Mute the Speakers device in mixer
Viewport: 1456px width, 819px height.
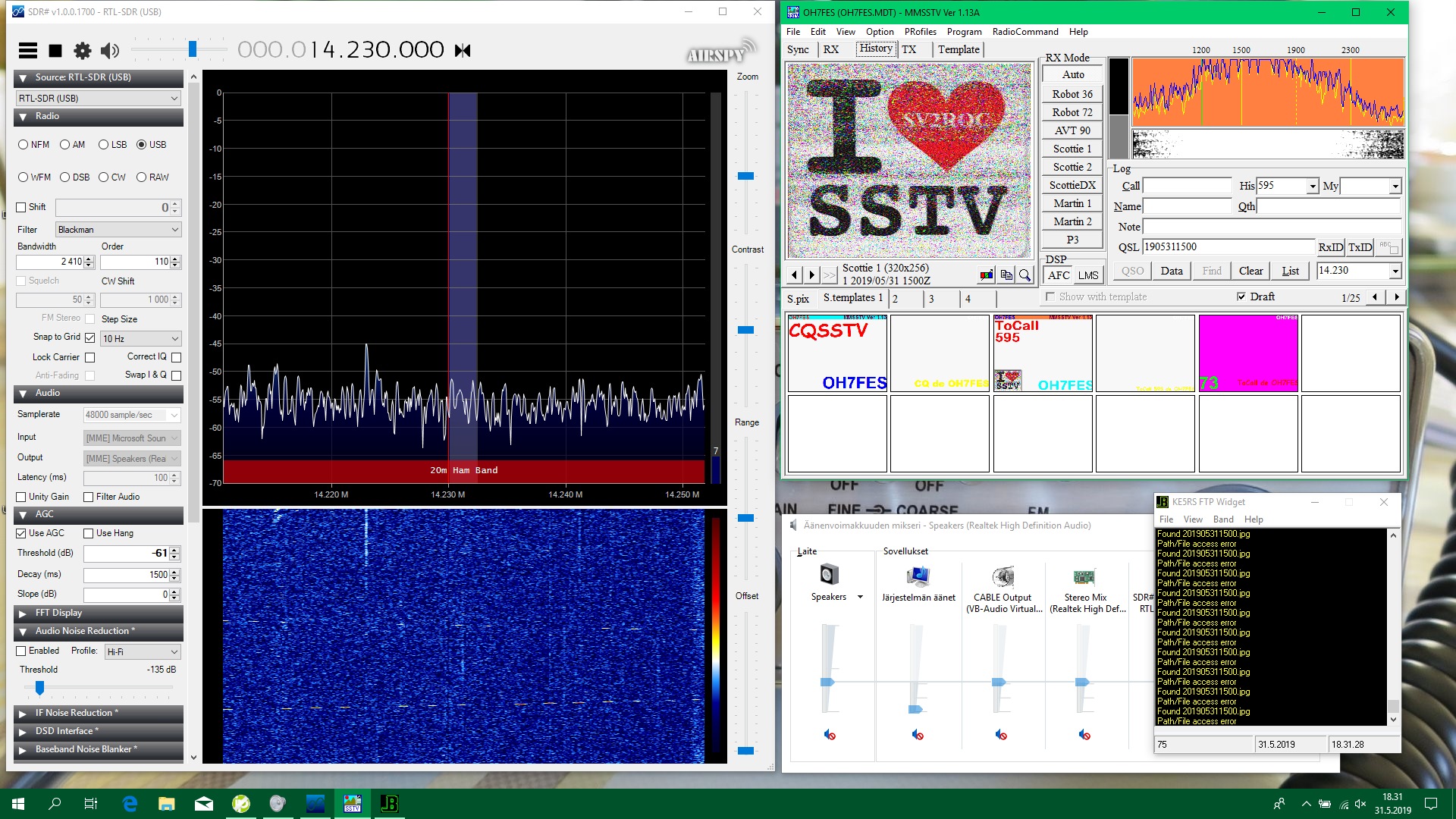click(x=830, y=735)
